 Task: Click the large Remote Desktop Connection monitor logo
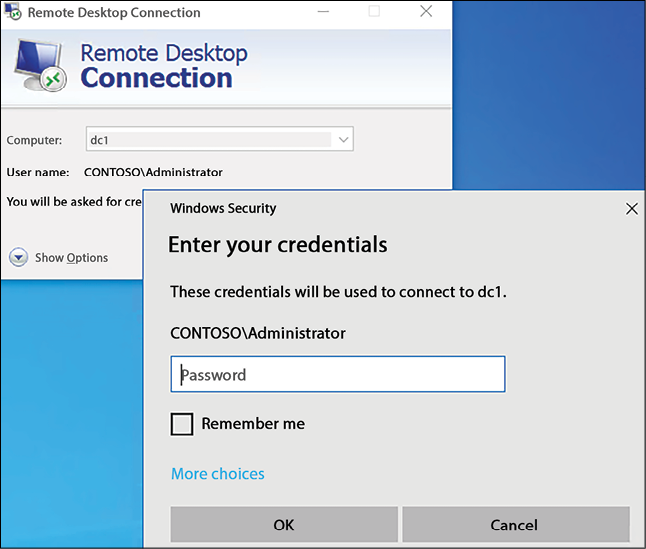coord(40,65)
